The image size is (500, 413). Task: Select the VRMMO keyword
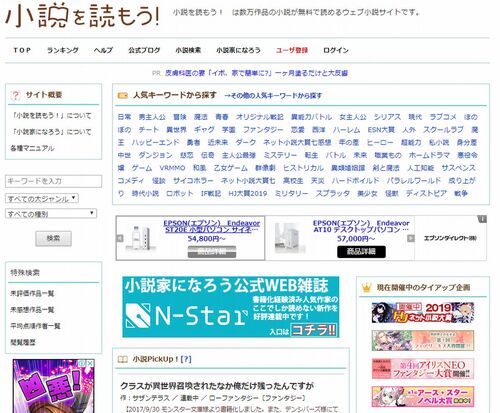(172, 168)
